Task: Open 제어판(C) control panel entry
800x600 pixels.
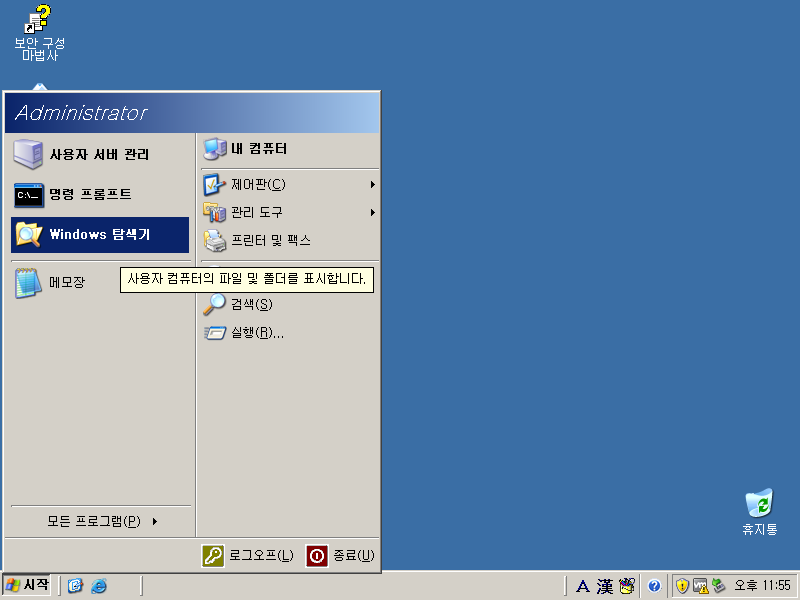Action: point(290,184)
